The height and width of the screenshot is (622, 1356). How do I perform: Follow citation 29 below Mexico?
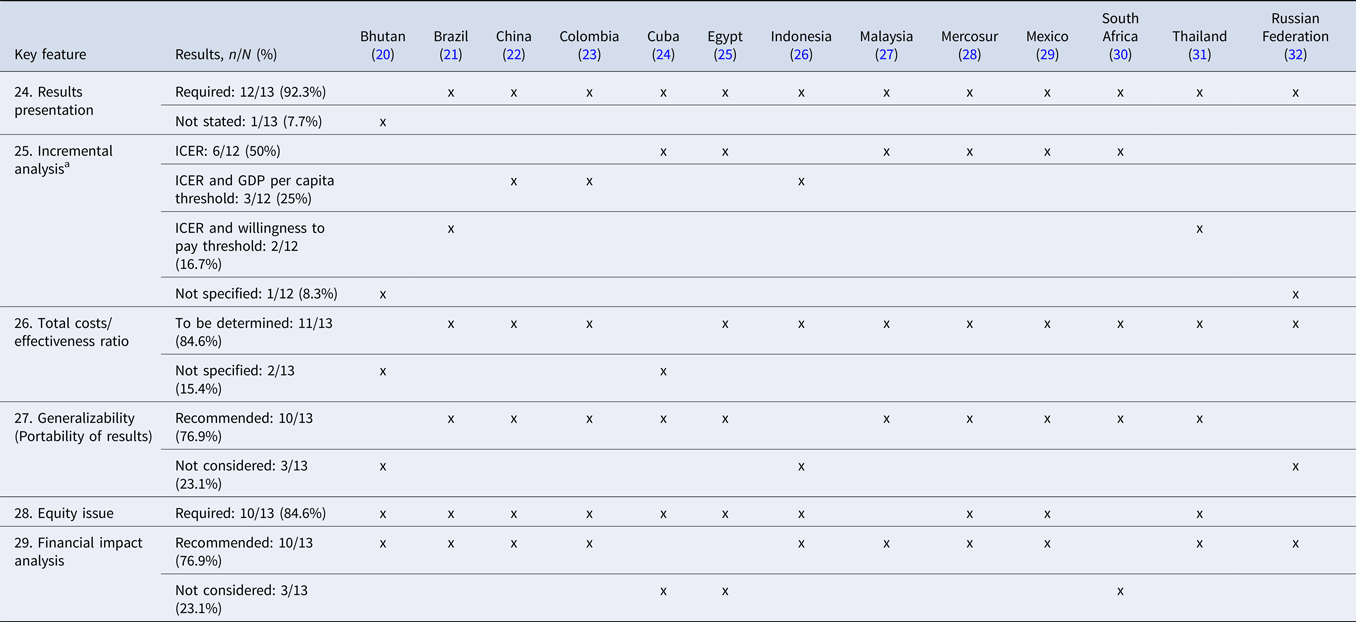point(1047,55)
